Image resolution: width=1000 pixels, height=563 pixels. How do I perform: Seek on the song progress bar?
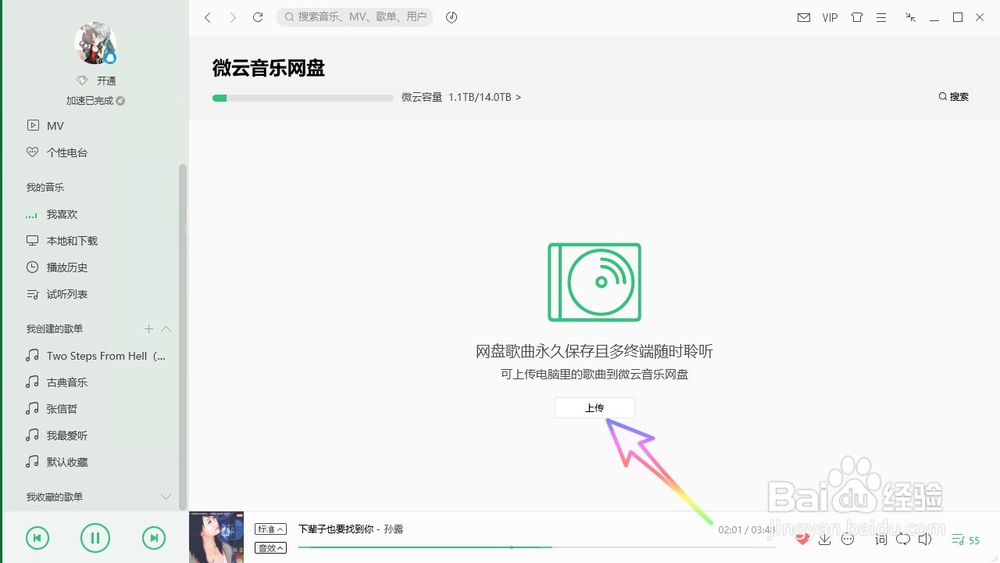pyautogui.click(x=536, y=547)
